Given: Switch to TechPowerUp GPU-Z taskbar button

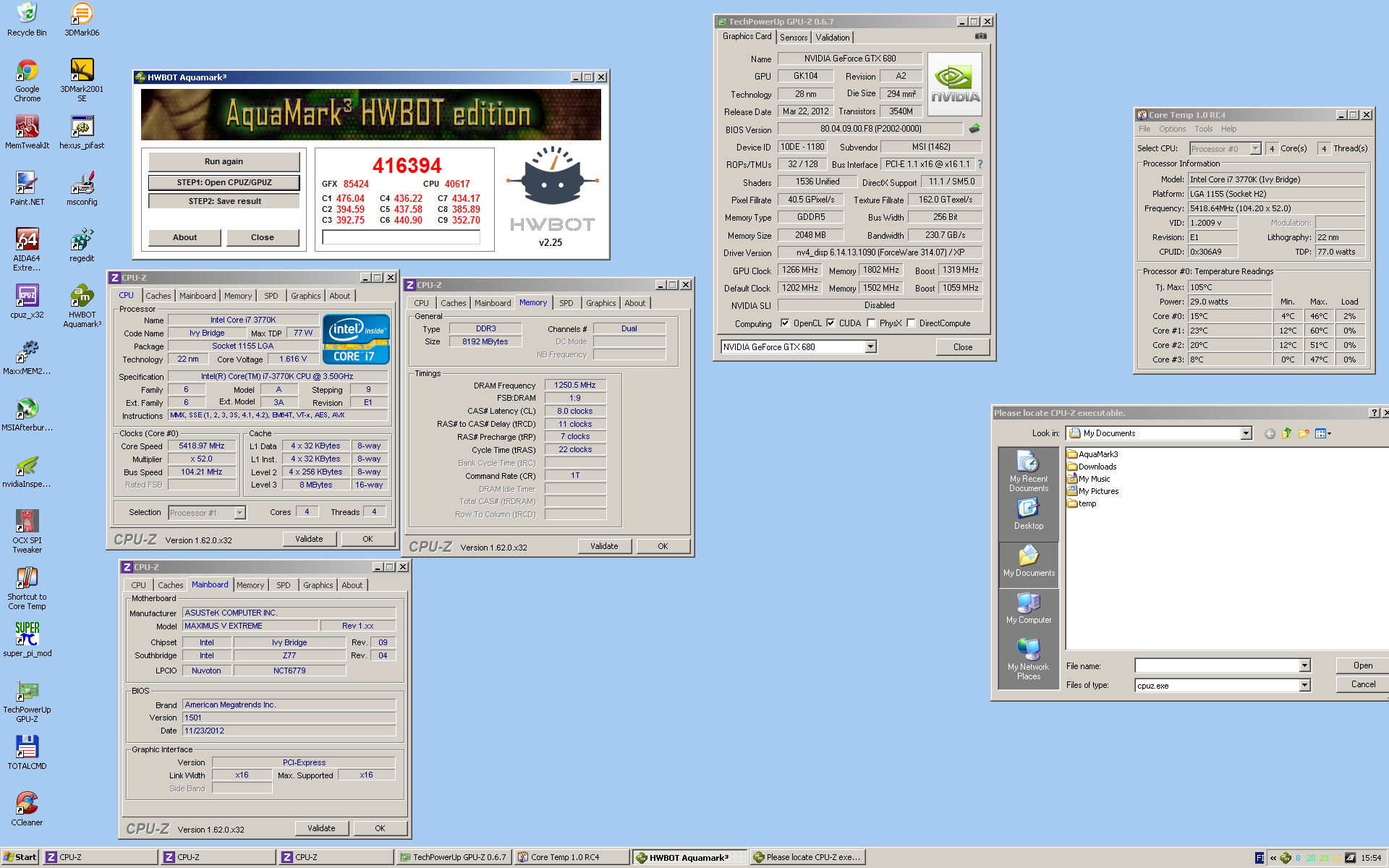Looking at the screenshot, I should (x=453, y=857).
